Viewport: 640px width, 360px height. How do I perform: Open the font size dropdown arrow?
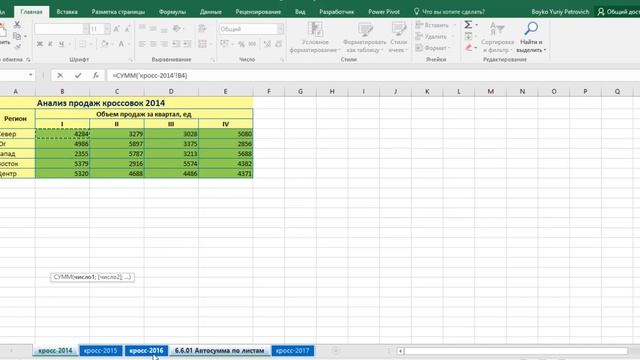(107, 29)
